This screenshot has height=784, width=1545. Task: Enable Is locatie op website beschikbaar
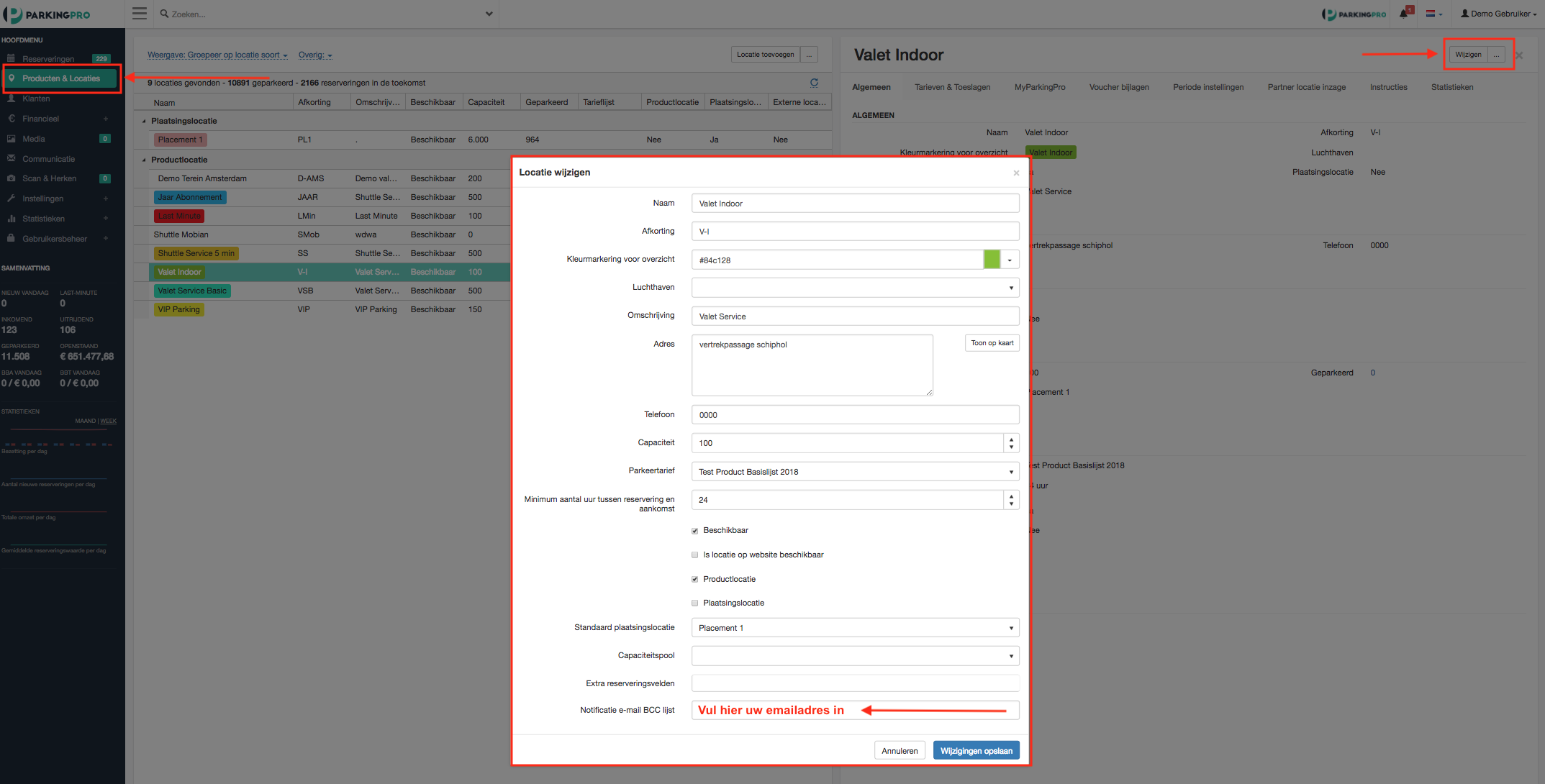pos(695,555)
